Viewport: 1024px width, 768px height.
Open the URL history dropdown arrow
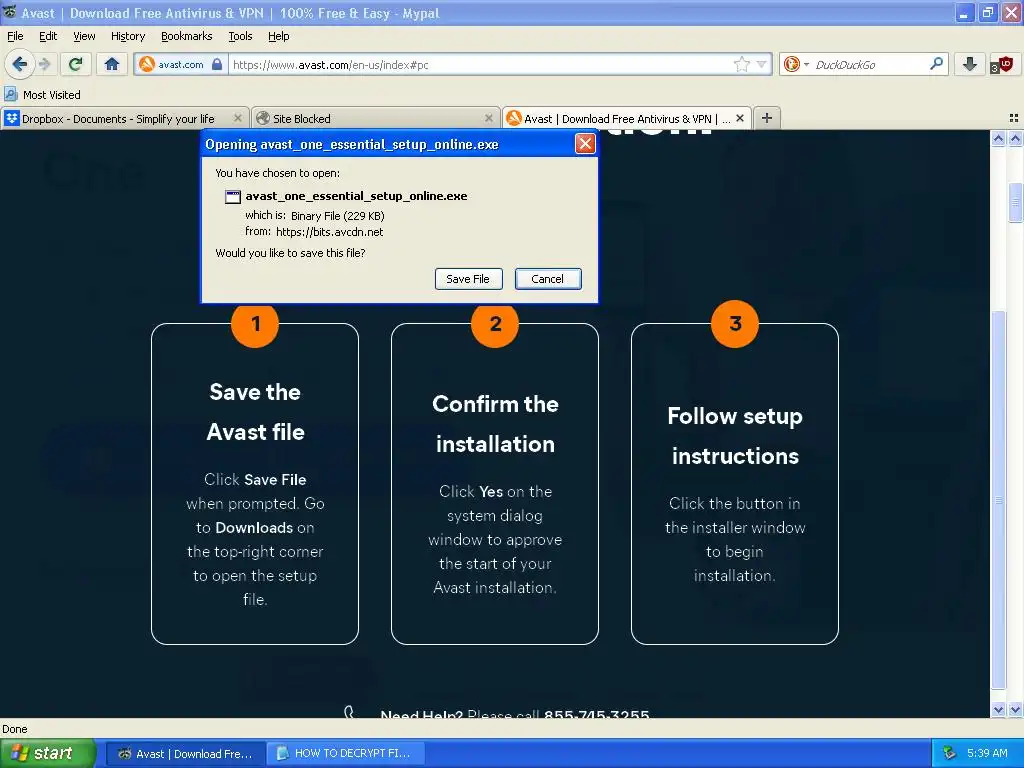pos(761,65)
